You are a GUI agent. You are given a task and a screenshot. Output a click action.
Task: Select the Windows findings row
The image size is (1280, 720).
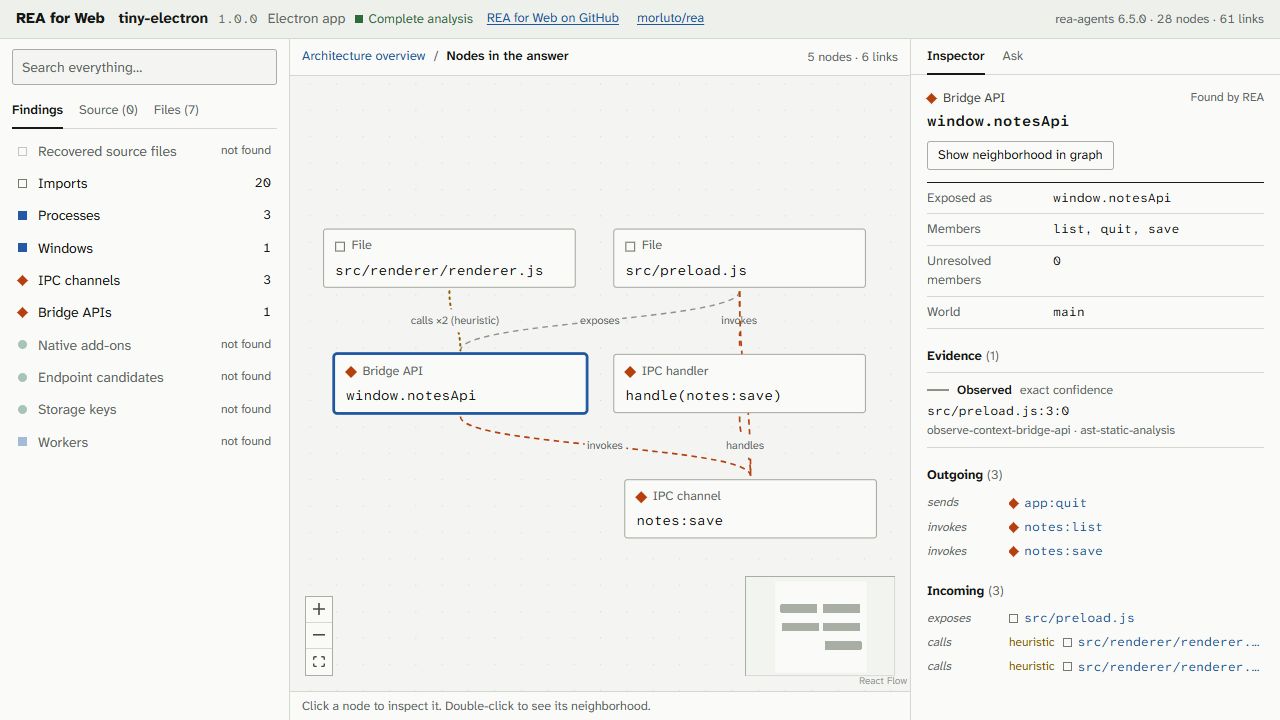[x=144, y=248]
